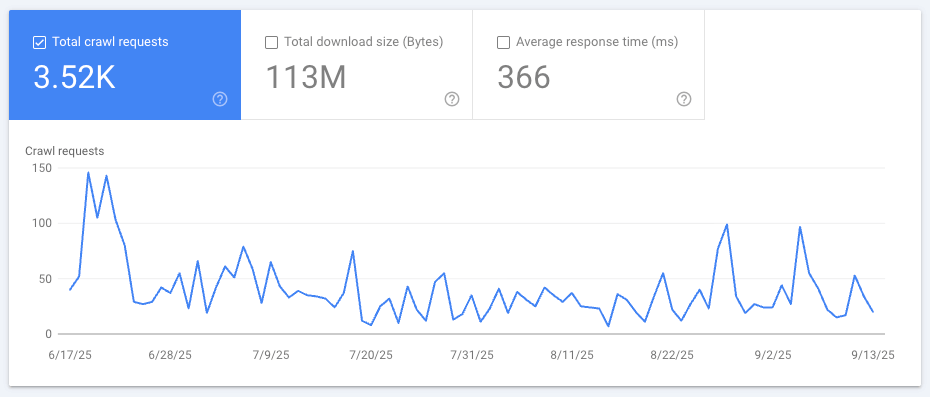Viewport: 930px width, 397px height.
Task: Click the Crawl requests axis title
Action: (x=65, y=151)
